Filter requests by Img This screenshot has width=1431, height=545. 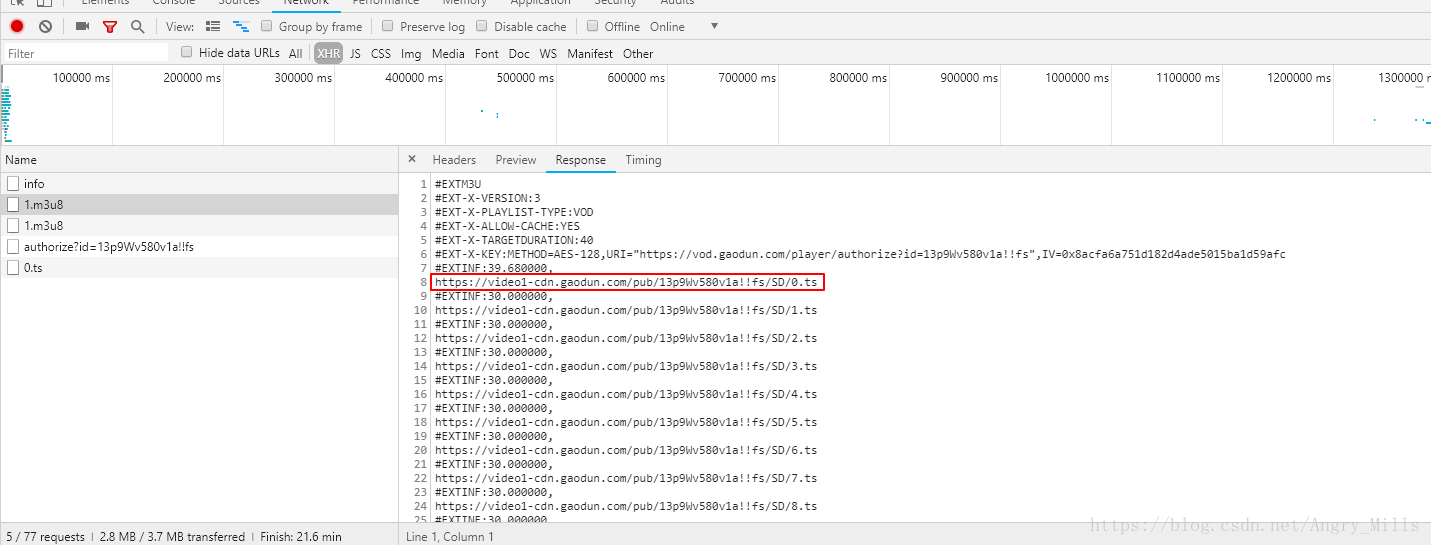point(411,54)
